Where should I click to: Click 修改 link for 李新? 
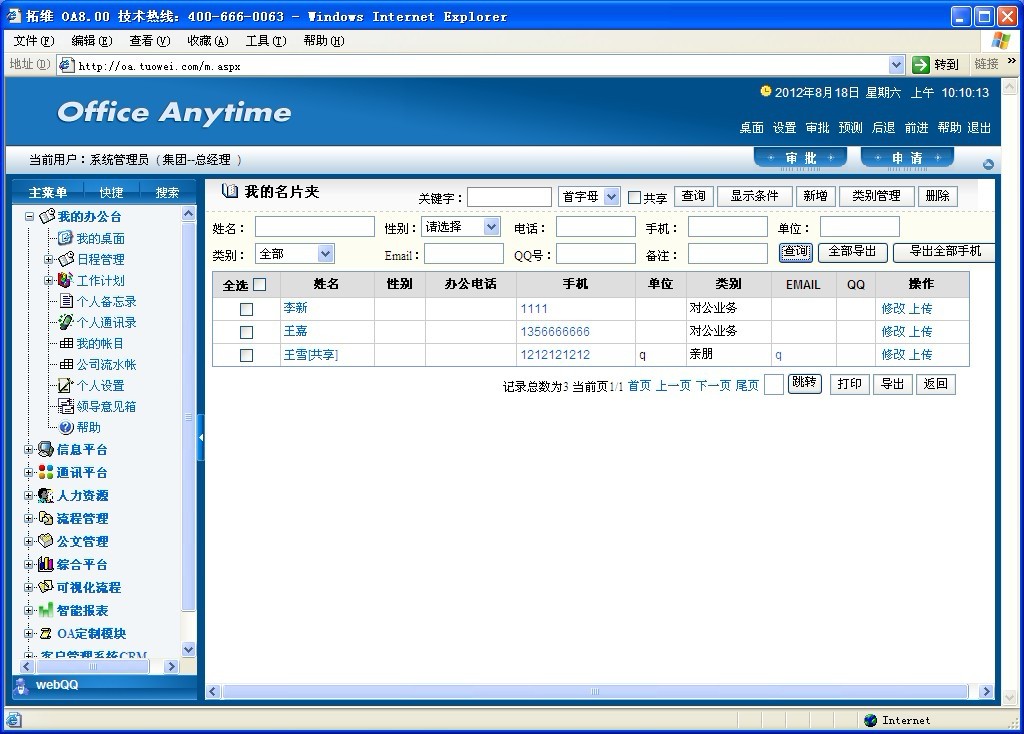[892, 309]
